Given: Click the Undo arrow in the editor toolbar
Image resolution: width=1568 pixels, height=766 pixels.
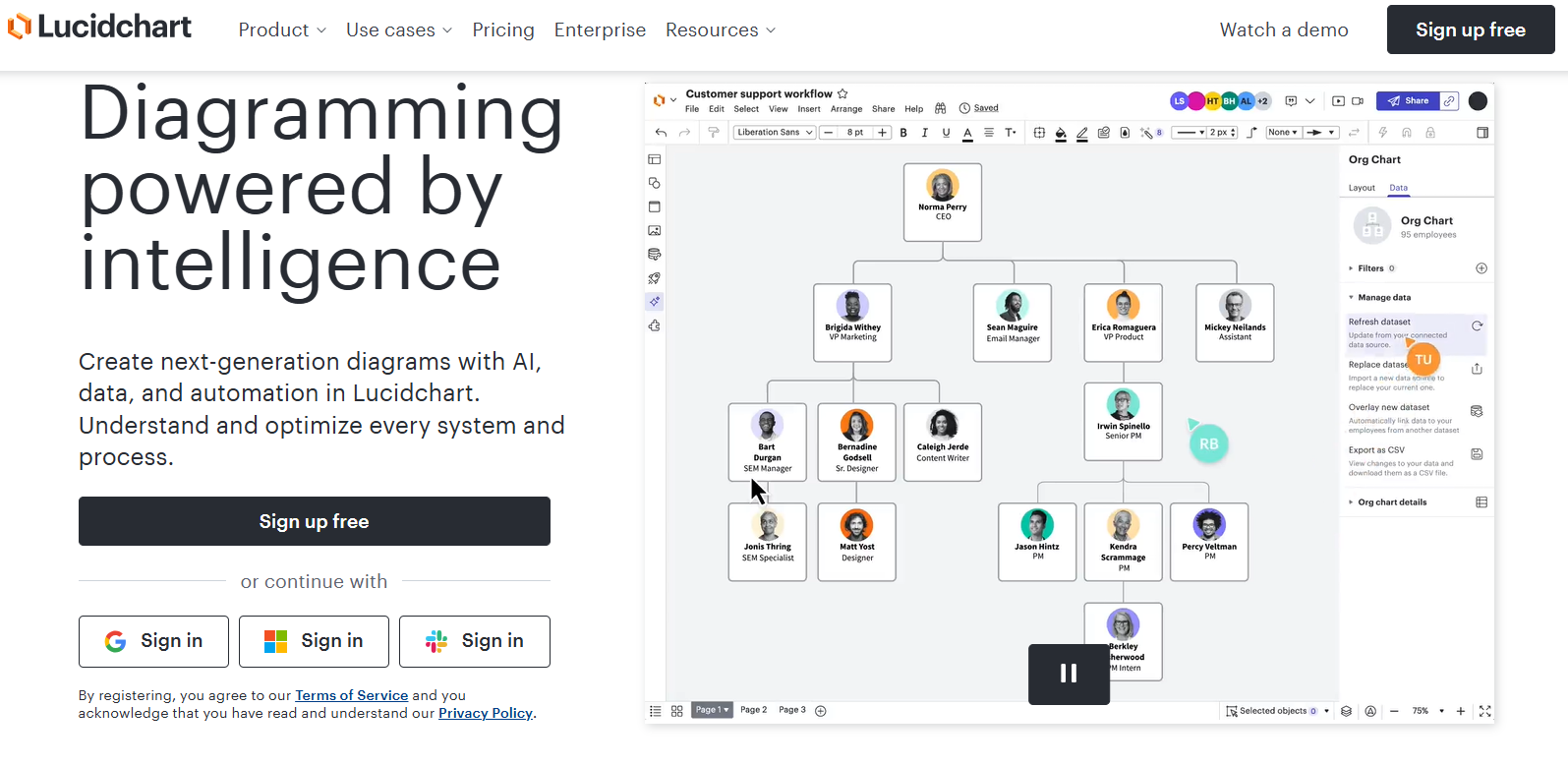Looking at the screenshot, I should (661, 133).
